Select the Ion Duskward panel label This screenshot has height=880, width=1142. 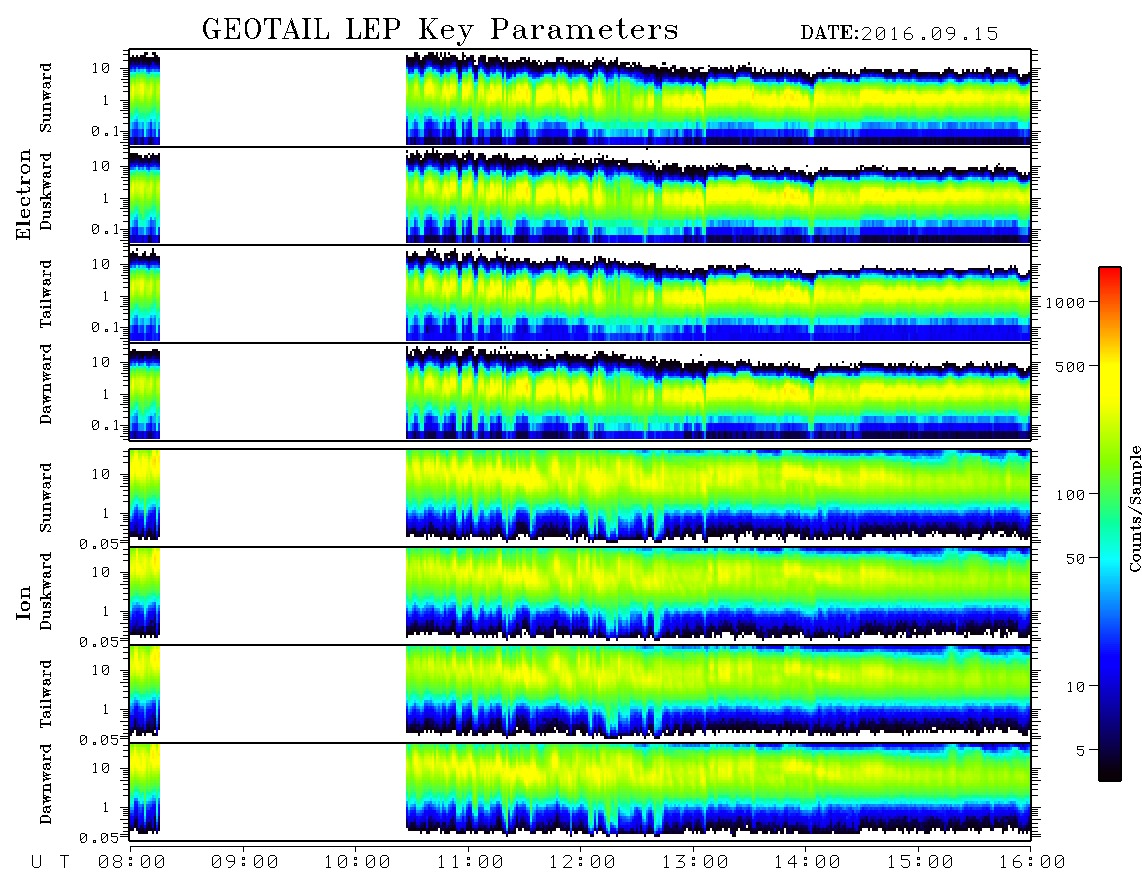pyautogui.click(x=46, y=591)
